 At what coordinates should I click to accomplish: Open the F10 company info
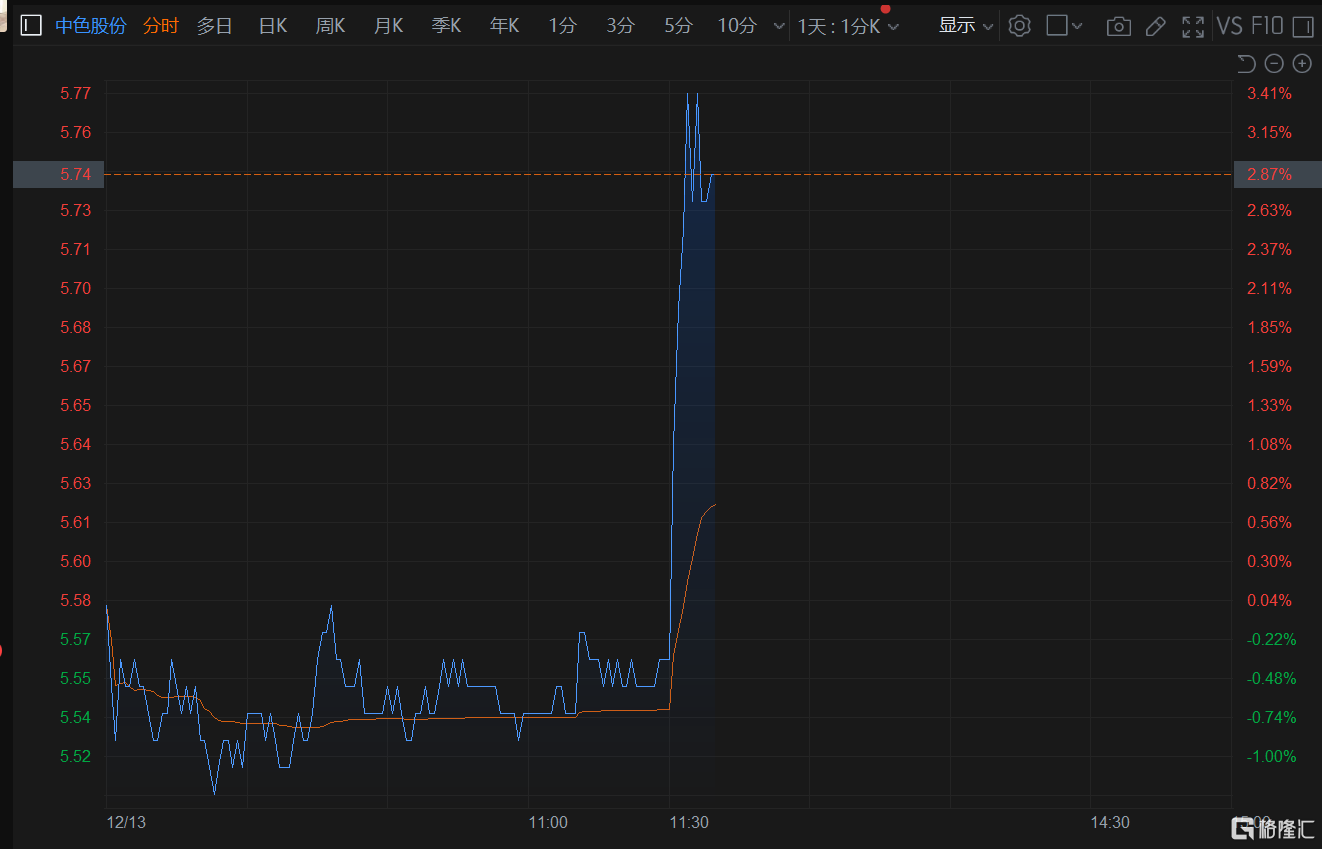[1266, 26]
